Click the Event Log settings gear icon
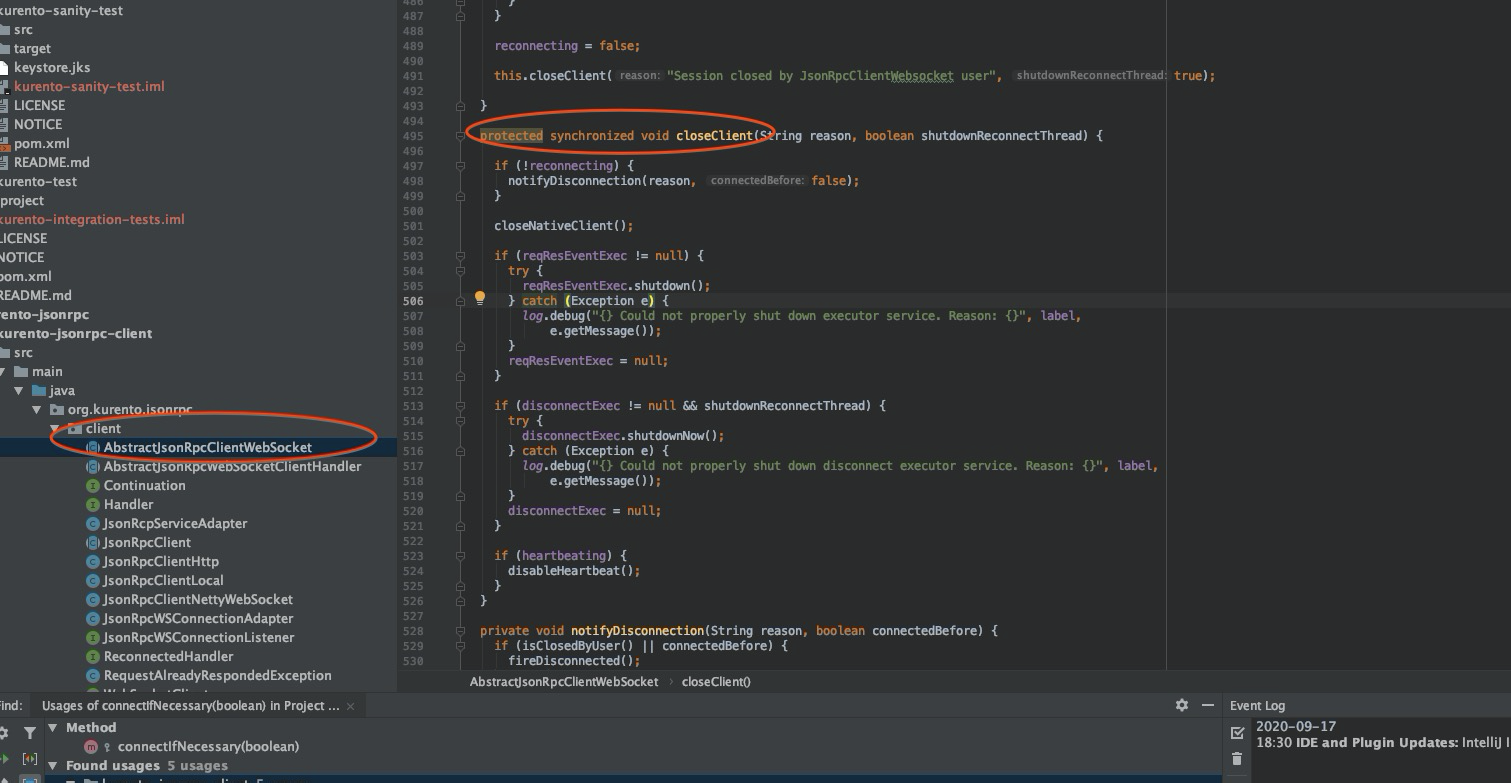 coord(1182,706)
